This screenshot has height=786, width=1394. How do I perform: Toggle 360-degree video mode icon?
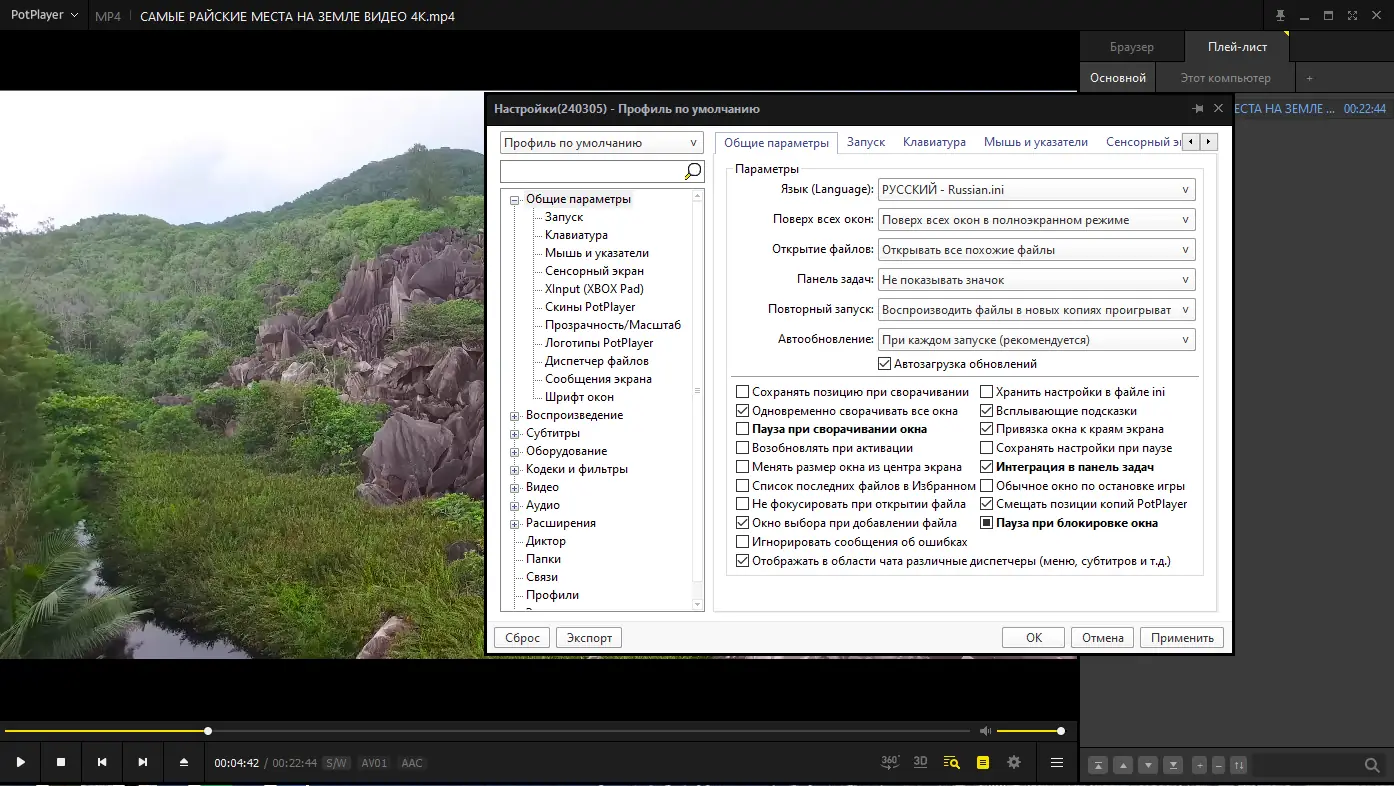pos(890,762)
